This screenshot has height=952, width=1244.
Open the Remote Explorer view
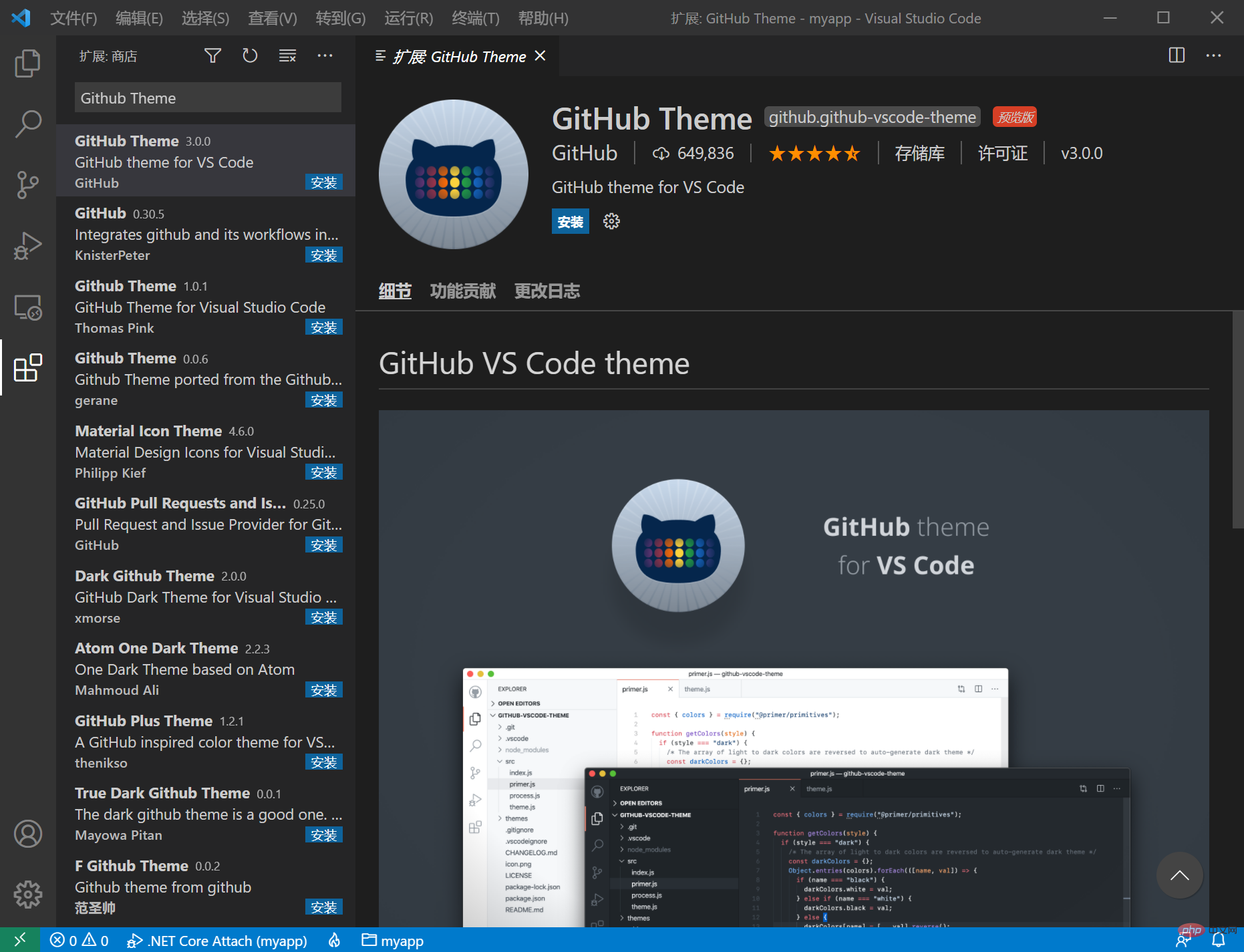[27, 307]
